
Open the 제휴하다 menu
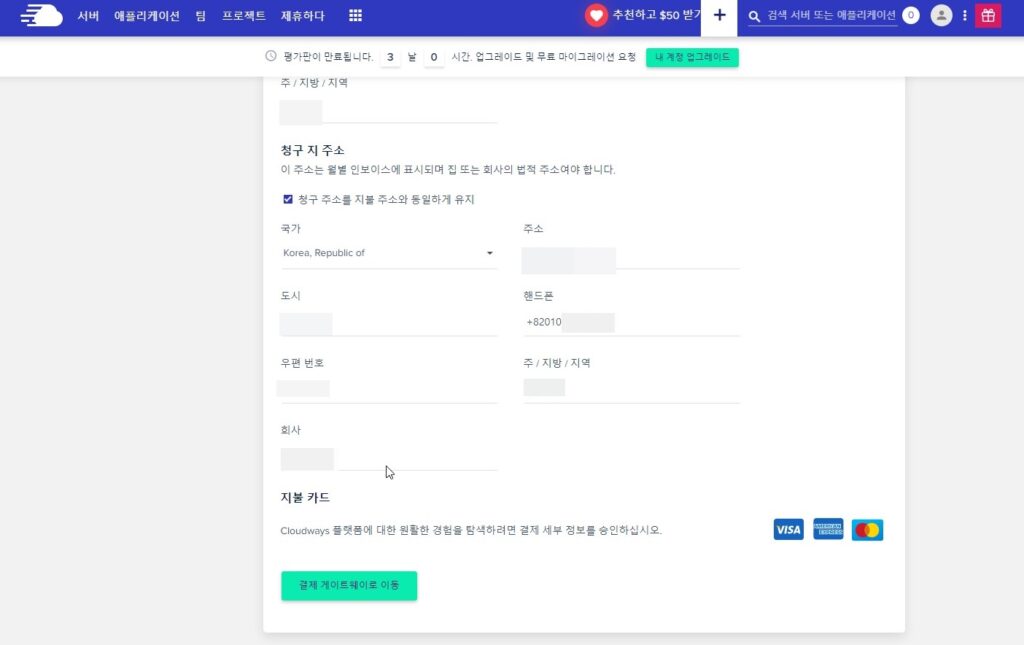coord(302,16)
